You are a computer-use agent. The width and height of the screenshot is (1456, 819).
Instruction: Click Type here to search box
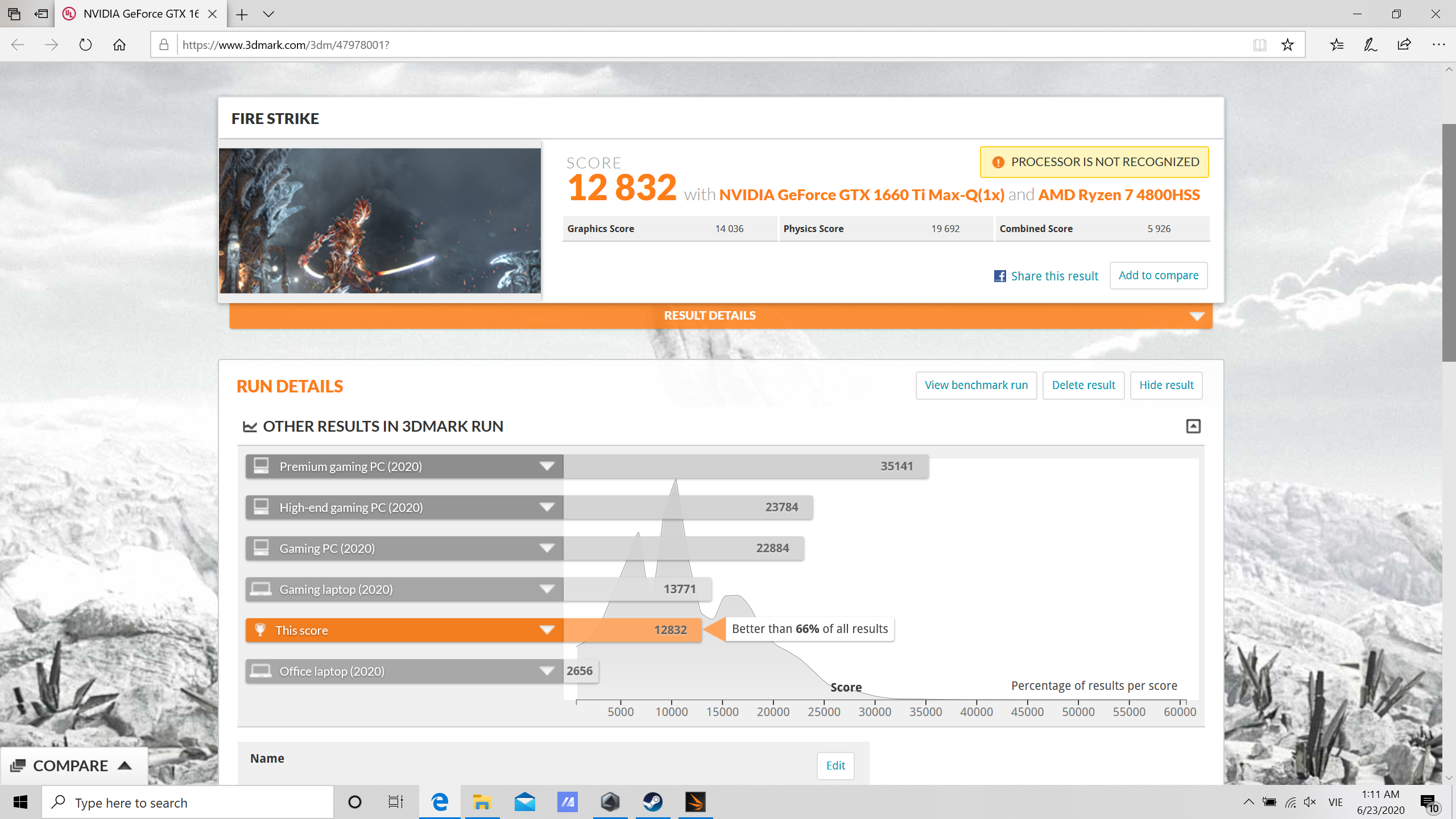click(x=188, y=803)
